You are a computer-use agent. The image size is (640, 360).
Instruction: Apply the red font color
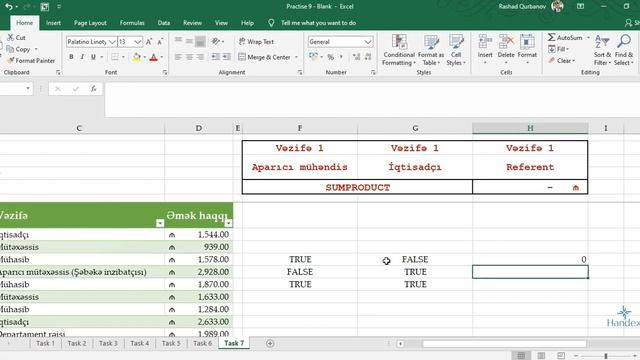click(x=153, y=57)
